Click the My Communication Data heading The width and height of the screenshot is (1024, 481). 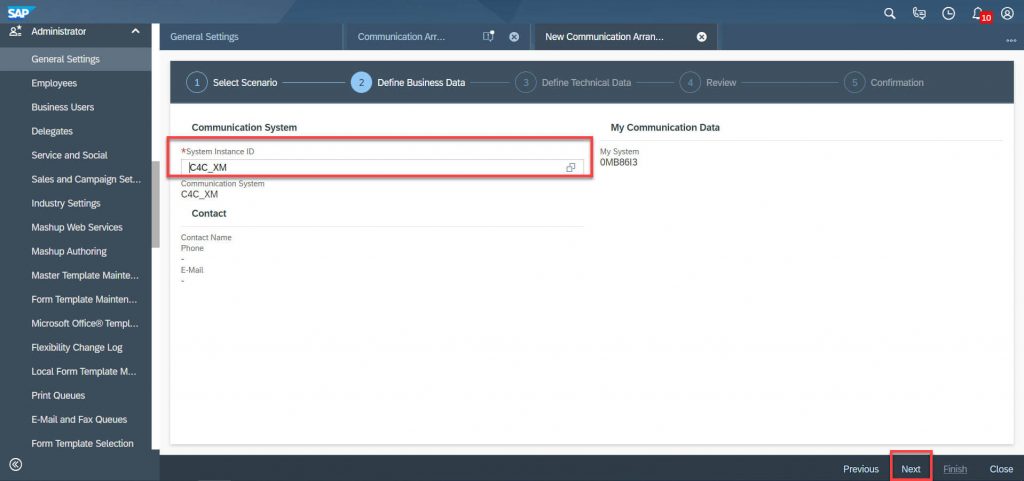point(665,127)
